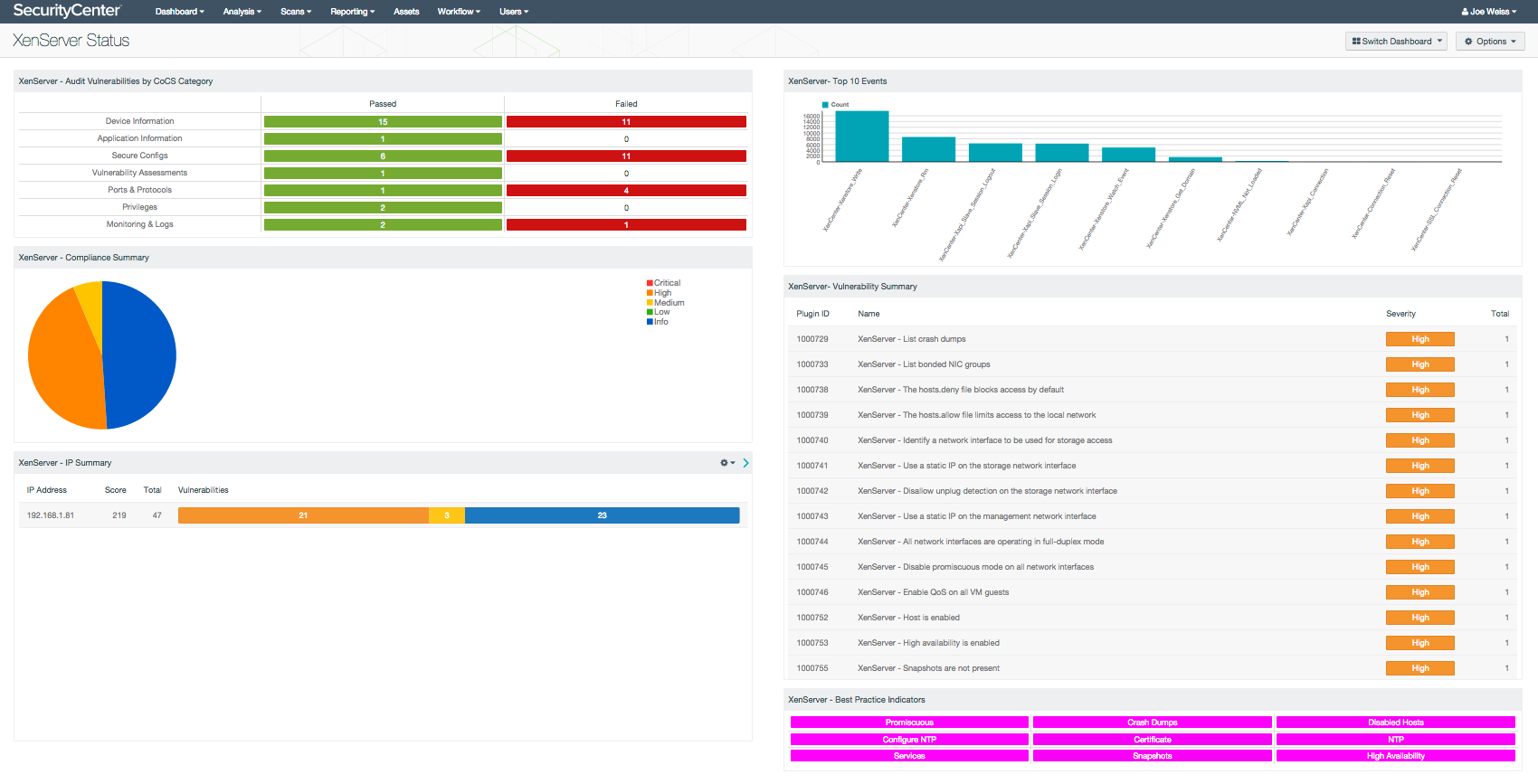Open the Options gear dropdown
Screen dimensions: 1538x784
click(1490, 42)
